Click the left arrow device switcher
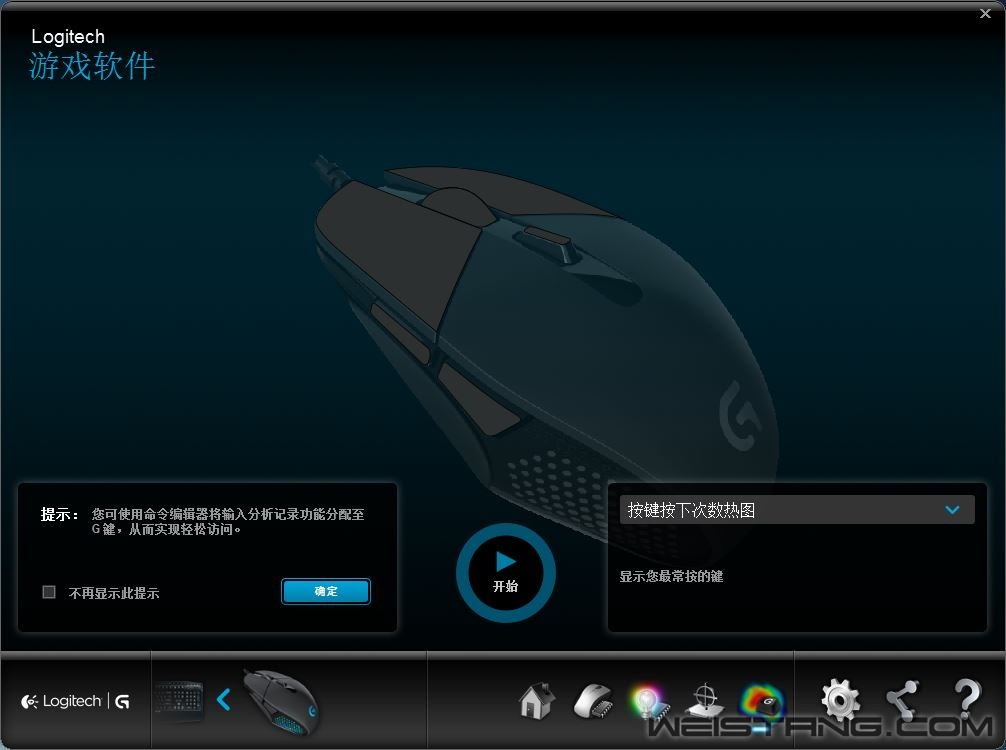The image size is (1006, 750). tap(223, 699)
